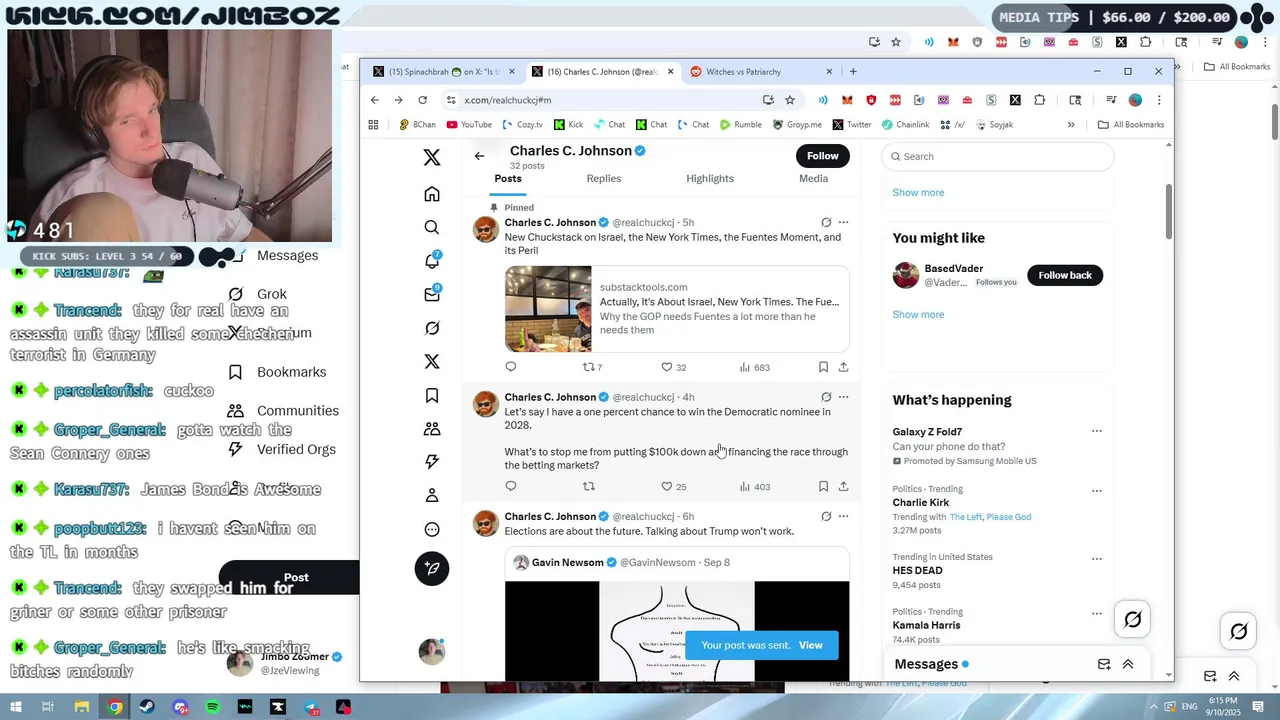Open more options on Elections post
Viewport: 1280px width, 720px height.
844,516
